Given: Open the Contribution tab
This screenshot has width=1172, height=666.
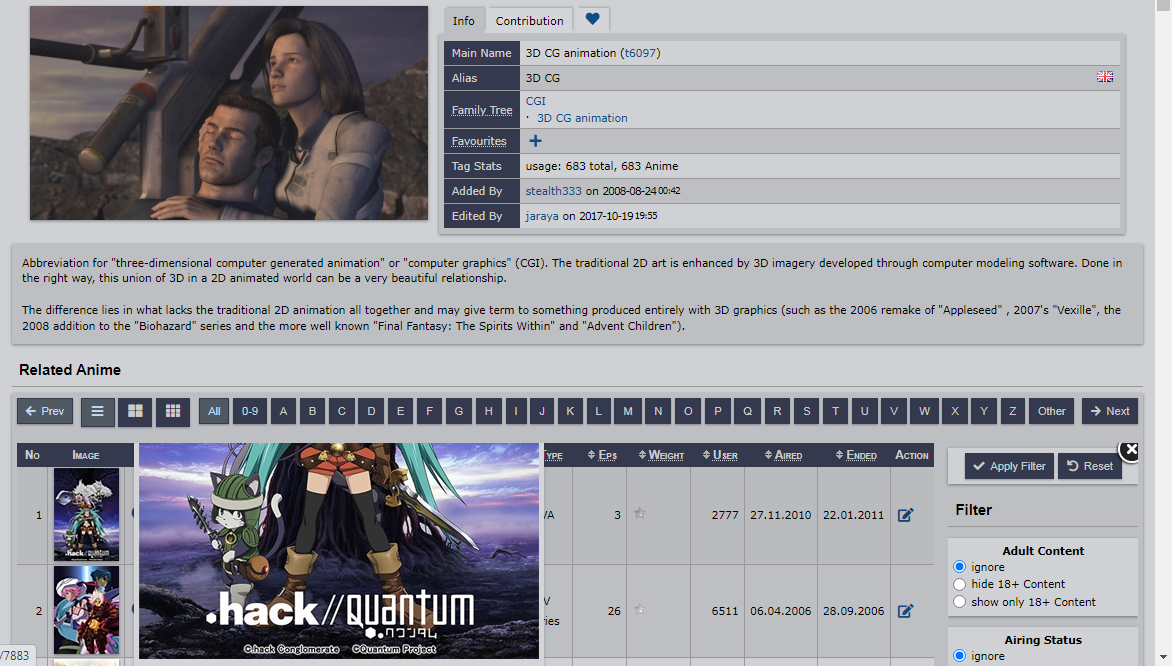Looking at the screenshot, I should (x=529, y=21).
